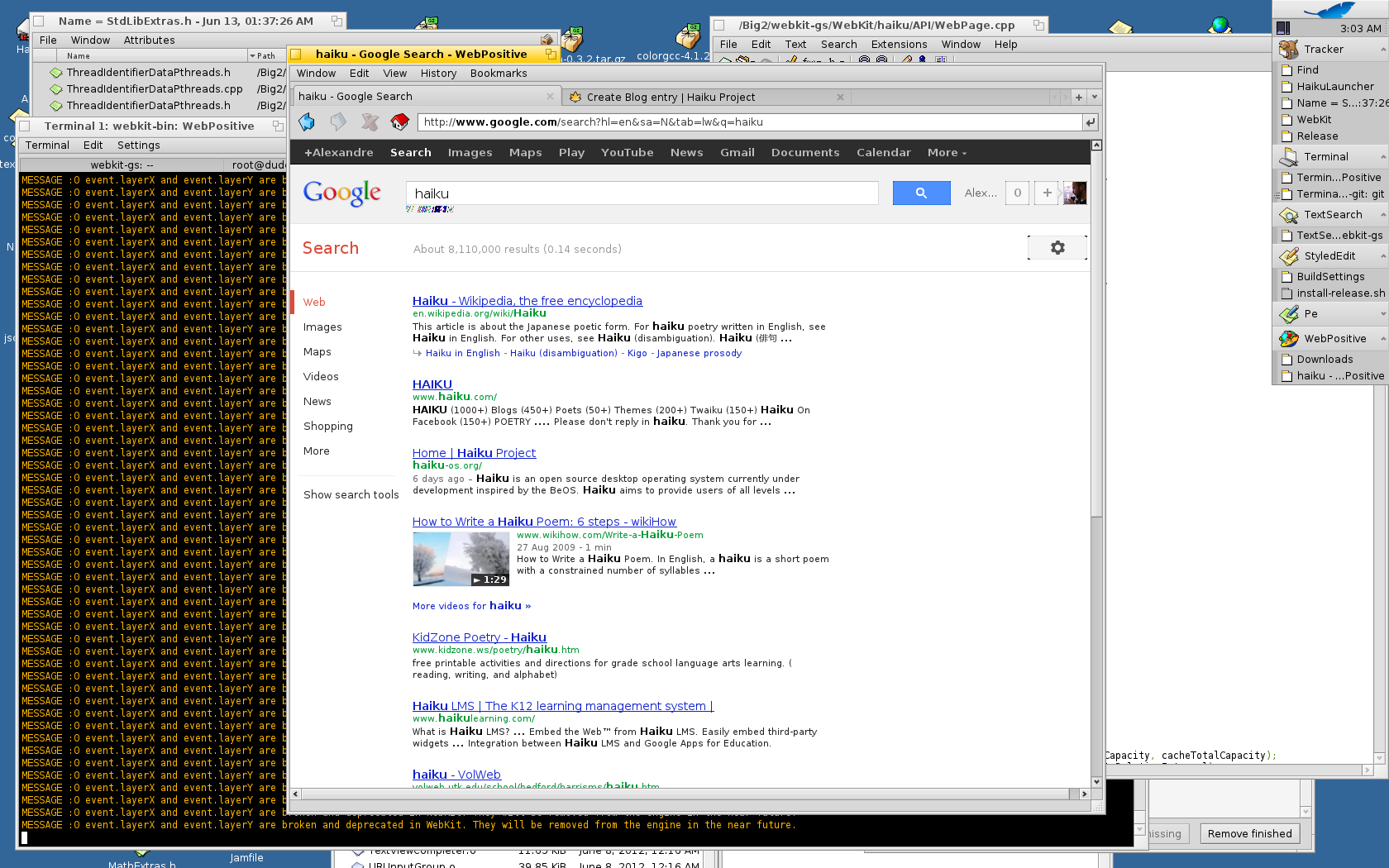The width and height of the screenshot is (1389, 868).
Task: Close the 'haiku - Google Search' tab
Action: coord(550,97)
